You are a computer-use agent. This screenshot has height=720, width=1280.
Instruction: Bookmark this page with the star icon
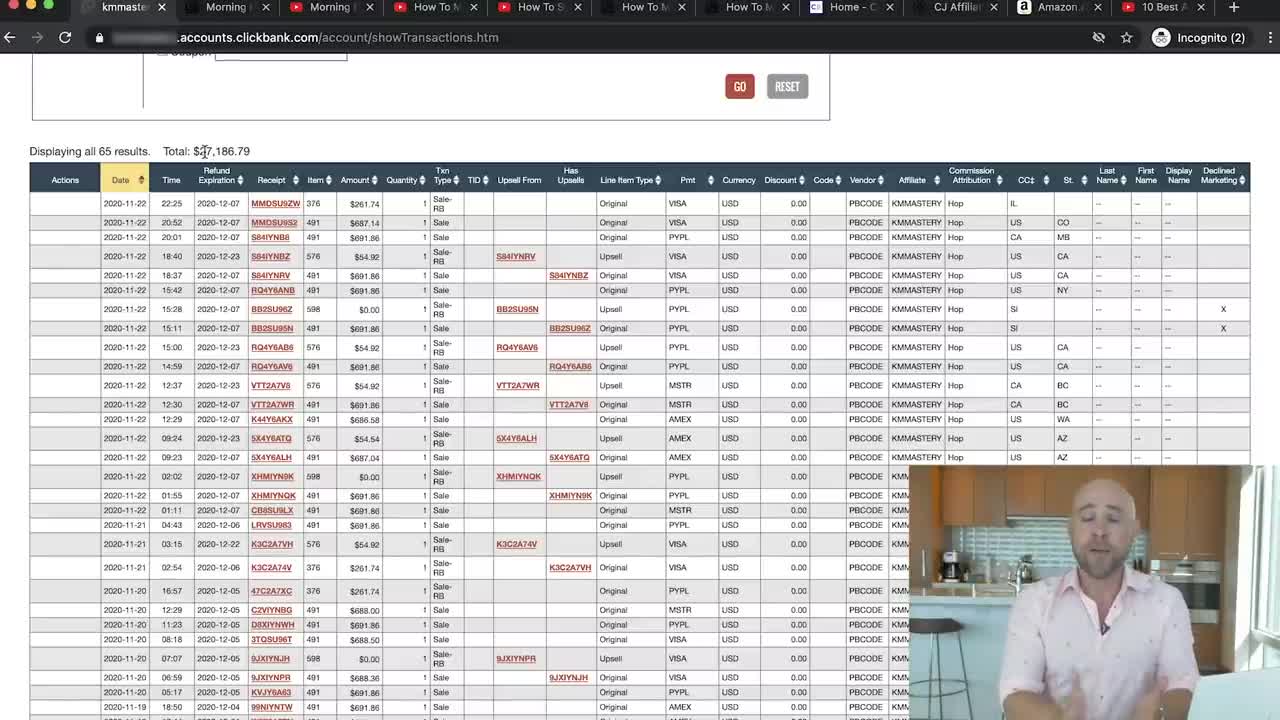point(1127,37)
